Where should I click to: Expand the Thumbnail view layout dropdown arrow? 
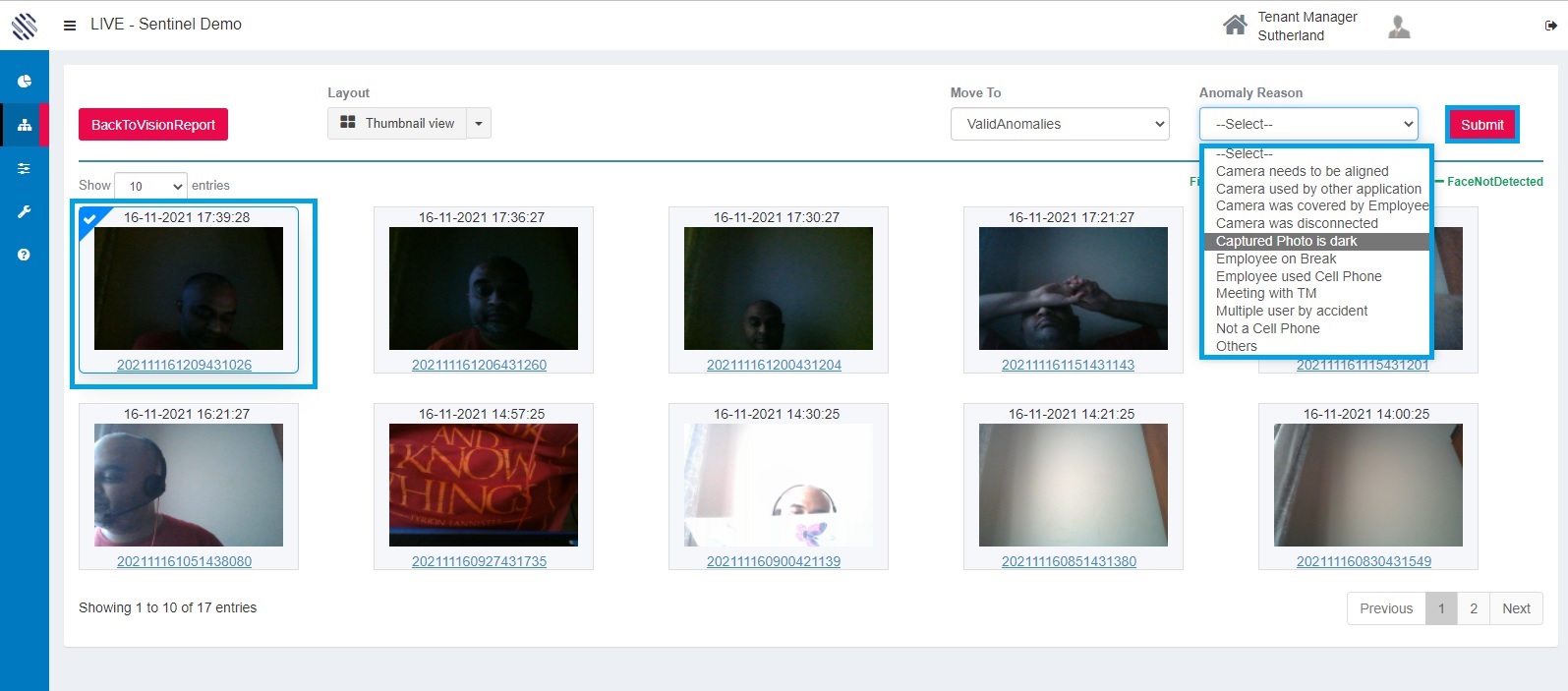(479, 124)
